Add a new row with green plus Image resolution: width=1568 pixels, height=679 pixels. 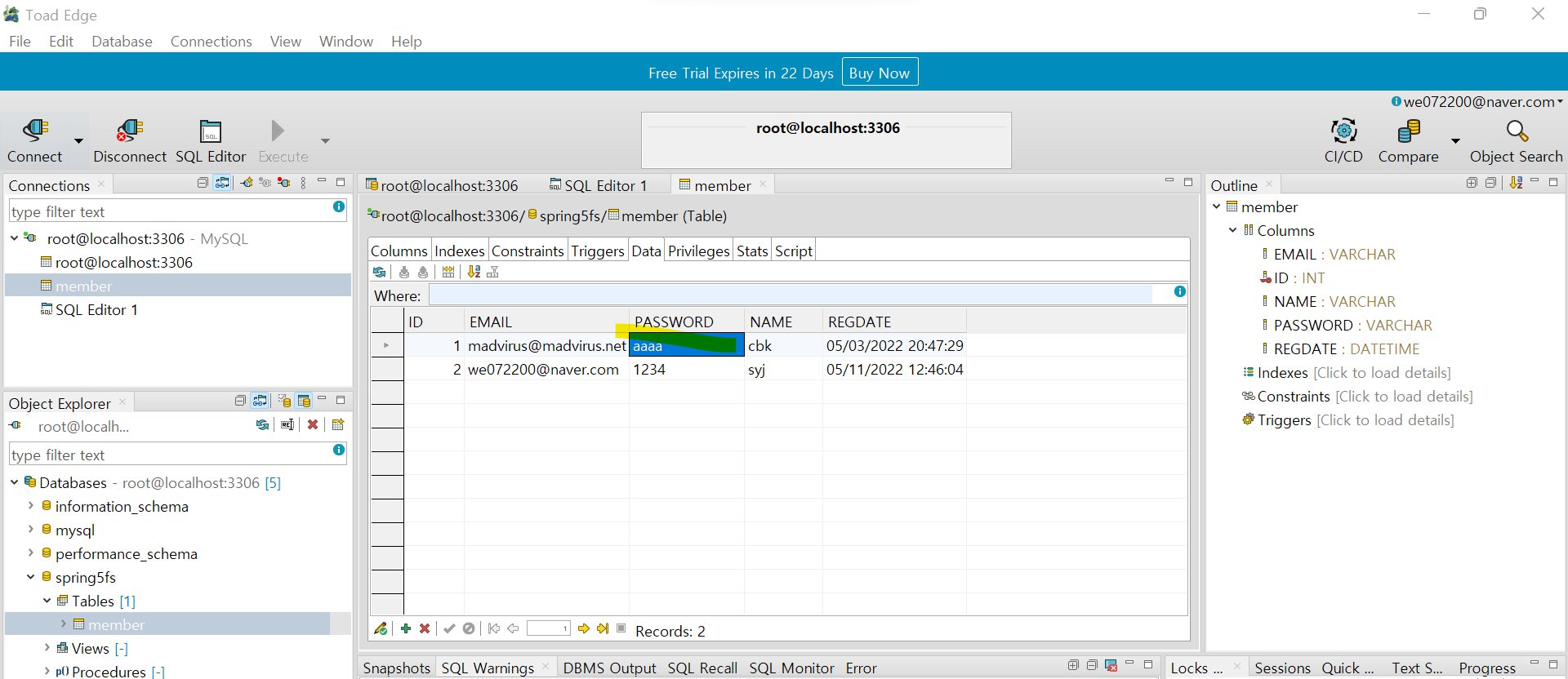pyautogui.click(x=406, y=628)
